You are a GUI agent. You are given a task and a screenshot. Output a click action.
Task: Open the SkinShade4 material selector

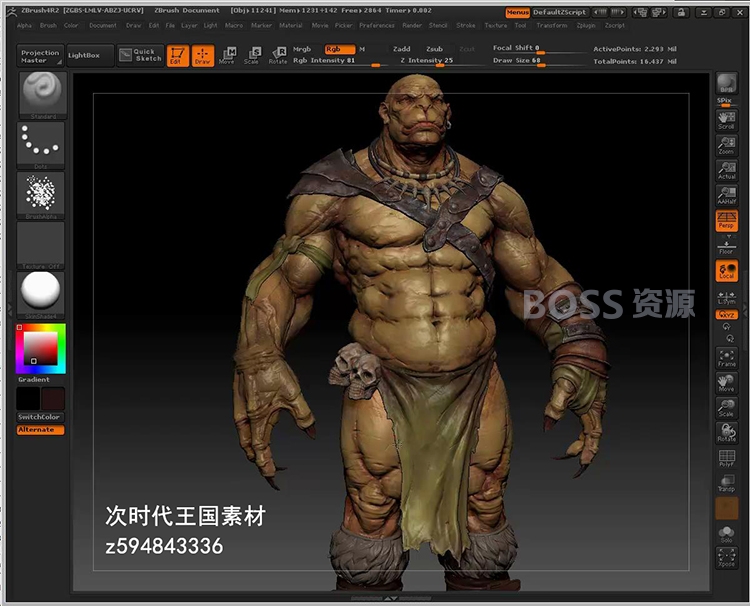coord(41,295)
